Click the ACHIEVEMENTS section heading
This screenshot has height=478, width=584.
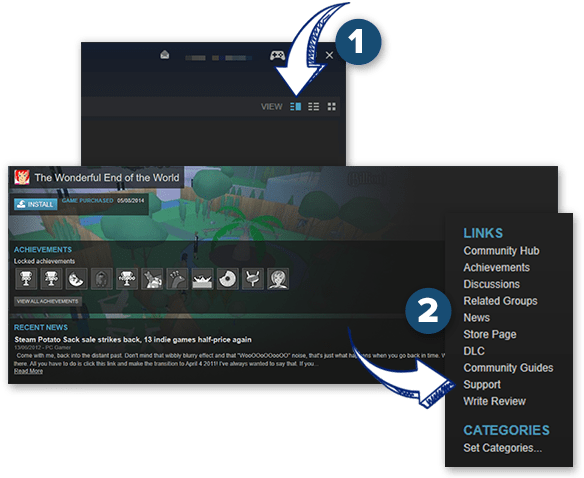[43, 250]
